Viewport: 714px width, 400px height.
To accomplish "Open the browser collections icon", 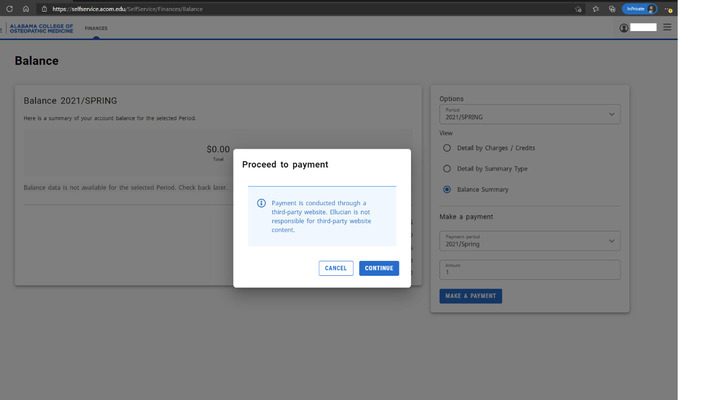I will [x=612, y=8].
